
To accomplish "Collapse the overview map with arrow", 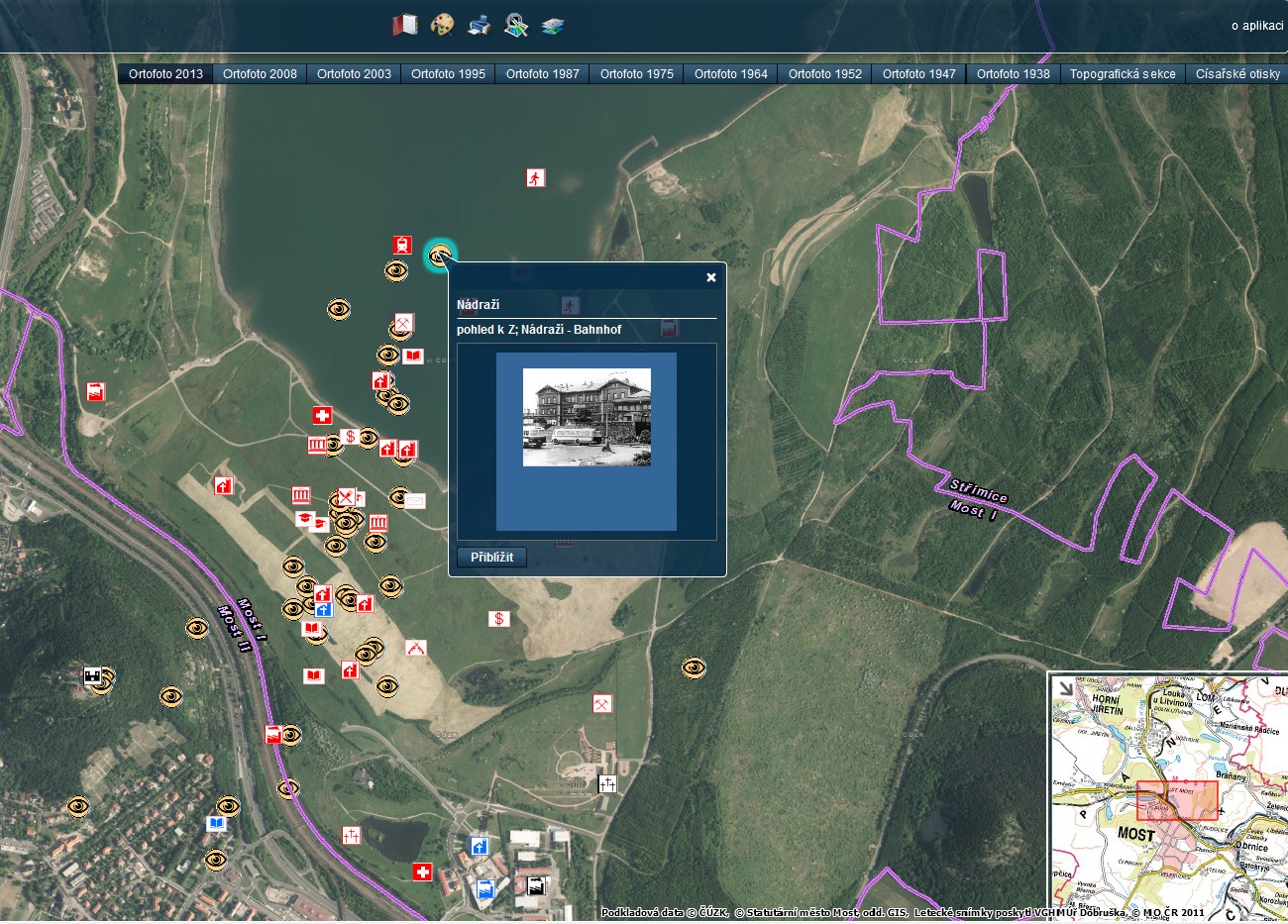I will click(1065, 688).
